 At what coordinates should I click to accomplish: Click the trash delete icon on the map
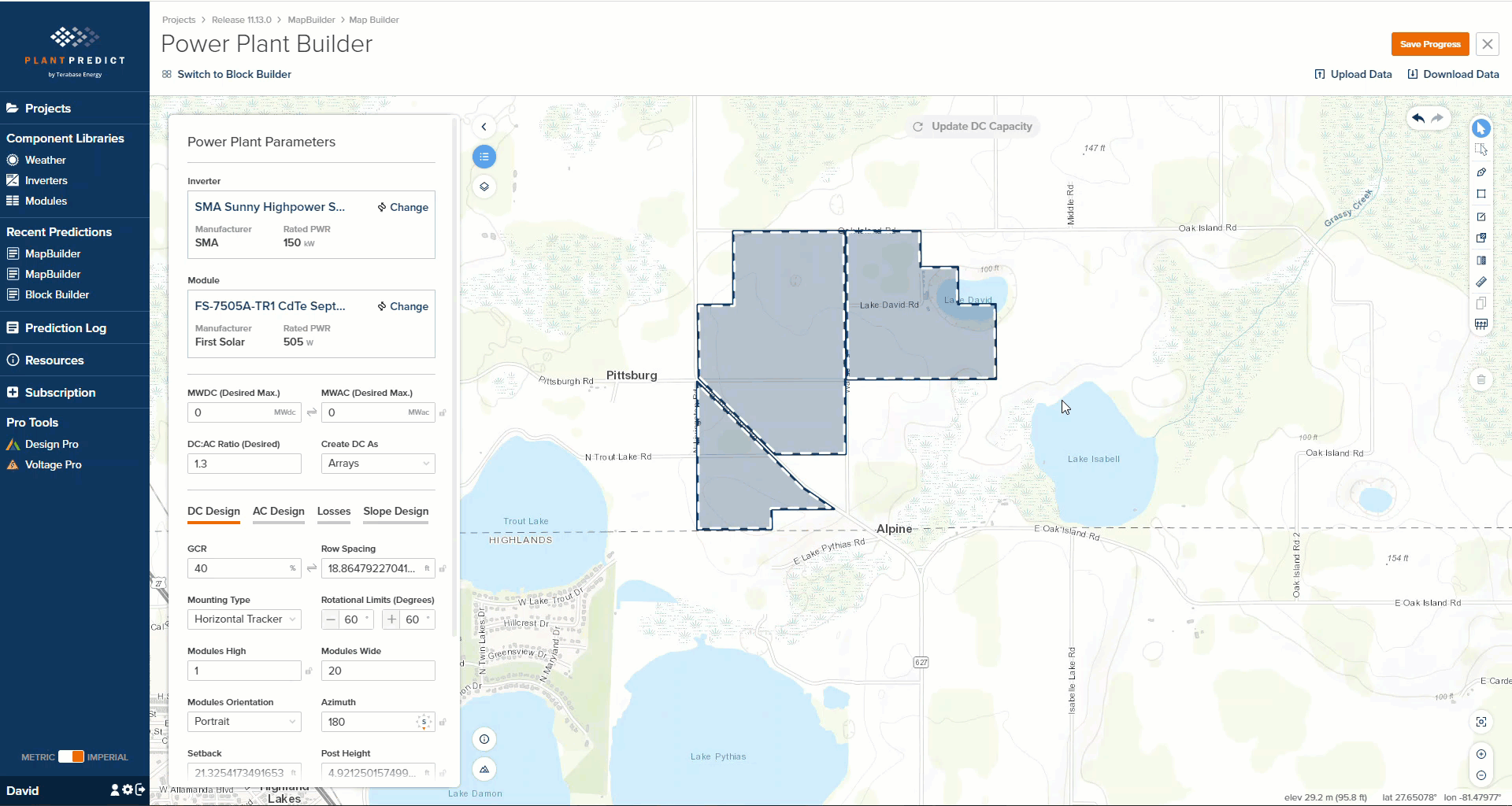coord(1481,379)
